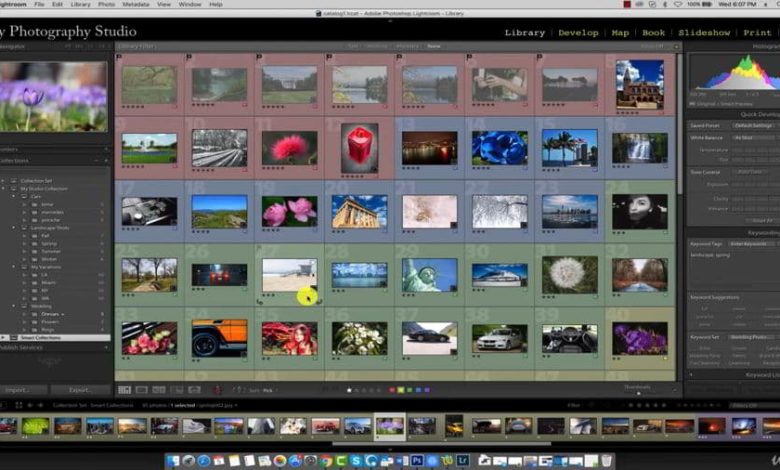Toggle green color label in toolbar
Screen dimensions: 780x470
coord(409,390)
